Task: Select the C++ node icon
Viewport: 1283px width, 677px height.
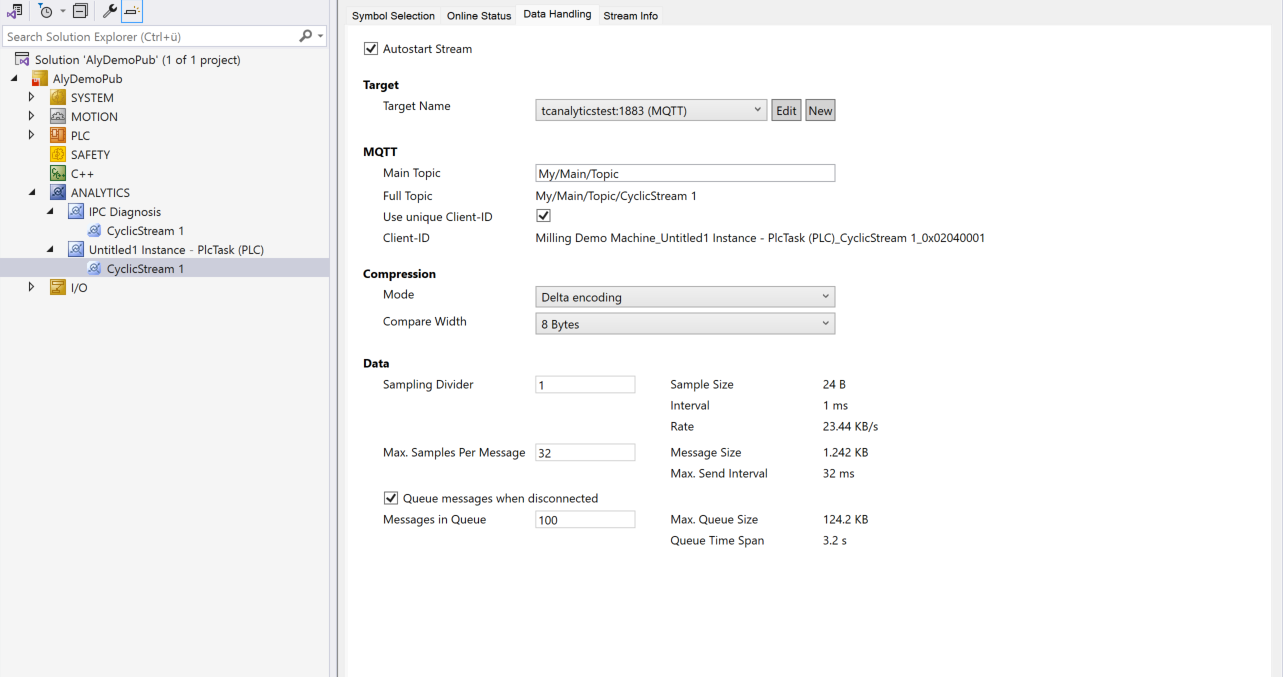Action: click(x=55, y=173)
